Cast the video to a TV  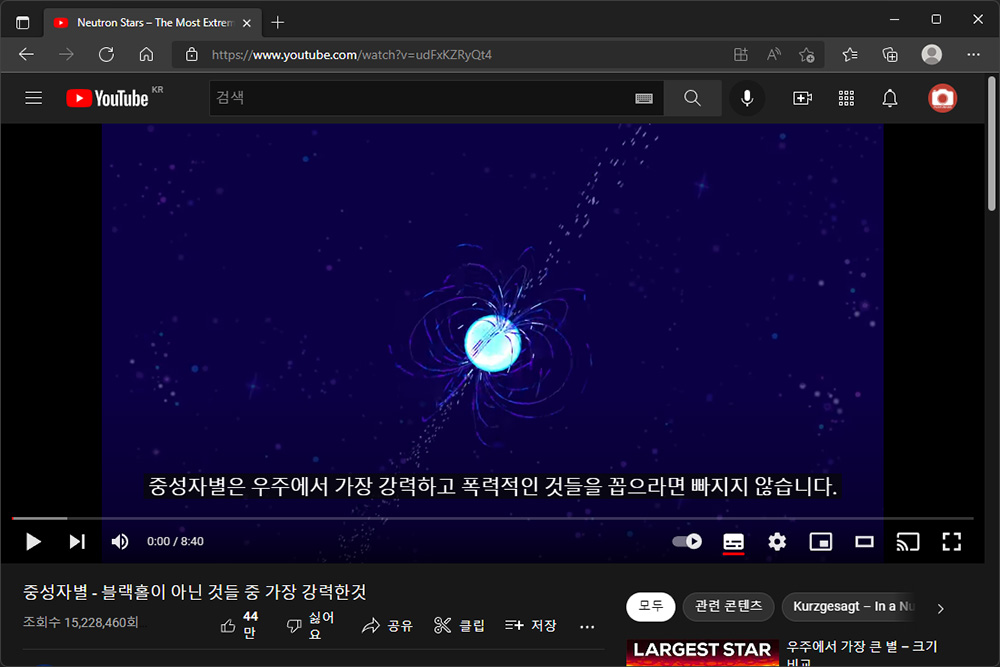pyautogui.click(x=908, y=541)
